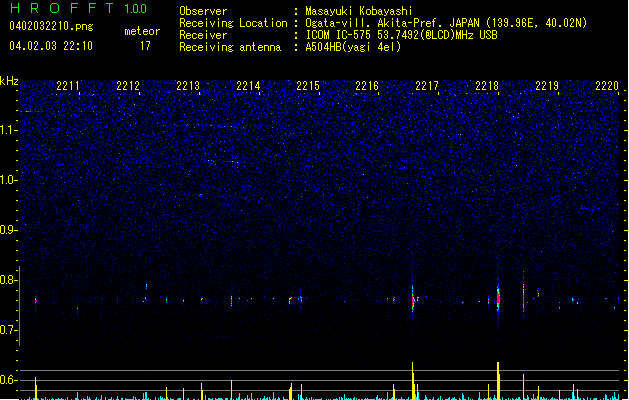Click the kHz axis unit label
This screenshot has height=400, width=629.
tap(9, 81)
